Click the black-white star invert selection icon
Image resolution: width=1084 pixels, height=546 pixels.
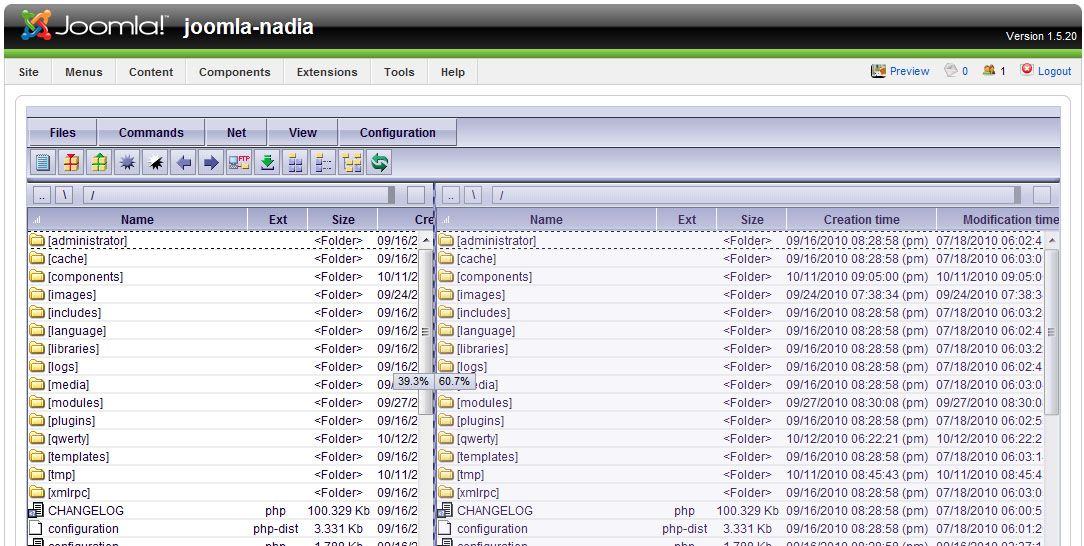(155, 163)
